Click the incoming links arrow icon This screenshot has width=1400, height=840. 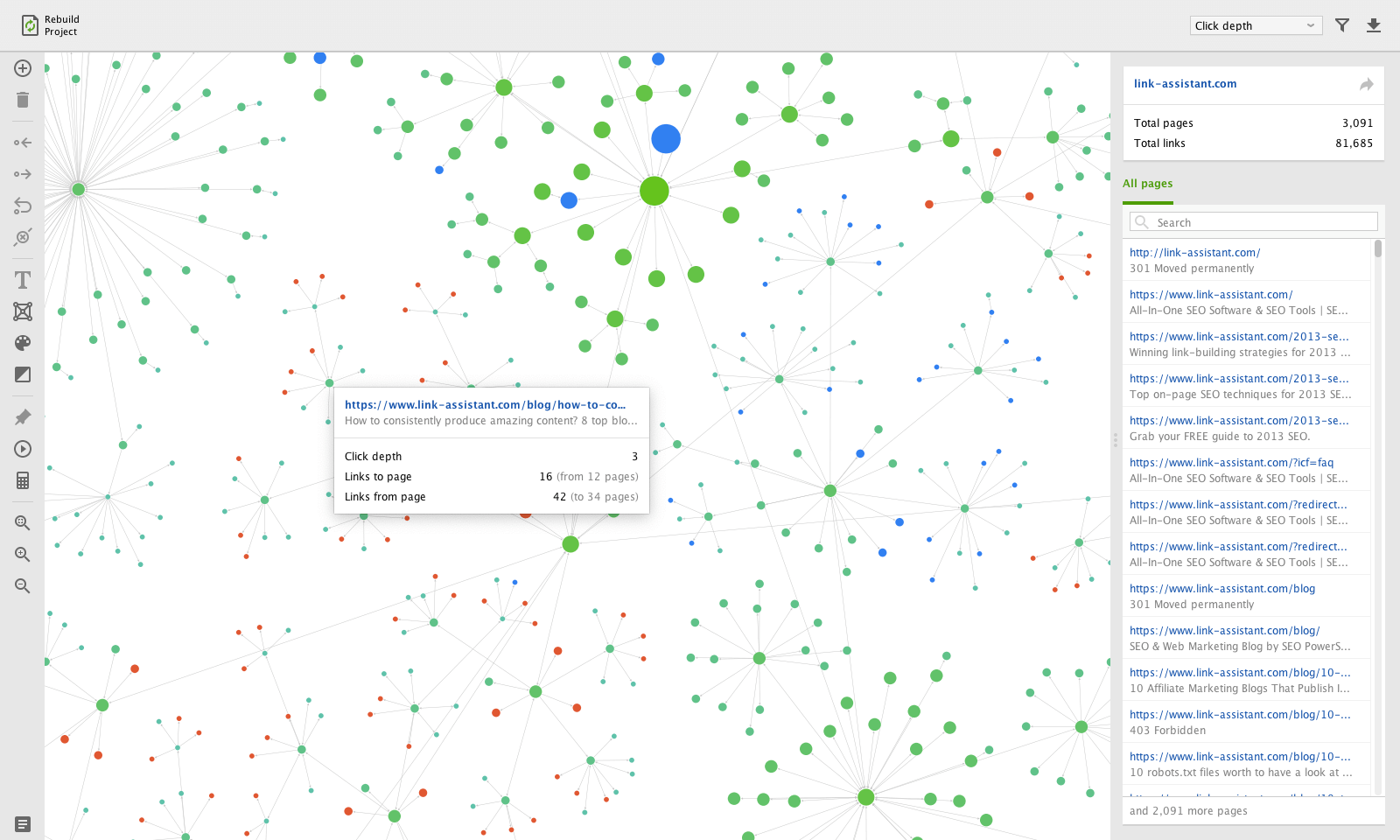pyautogui.click(x=23, y=143)
